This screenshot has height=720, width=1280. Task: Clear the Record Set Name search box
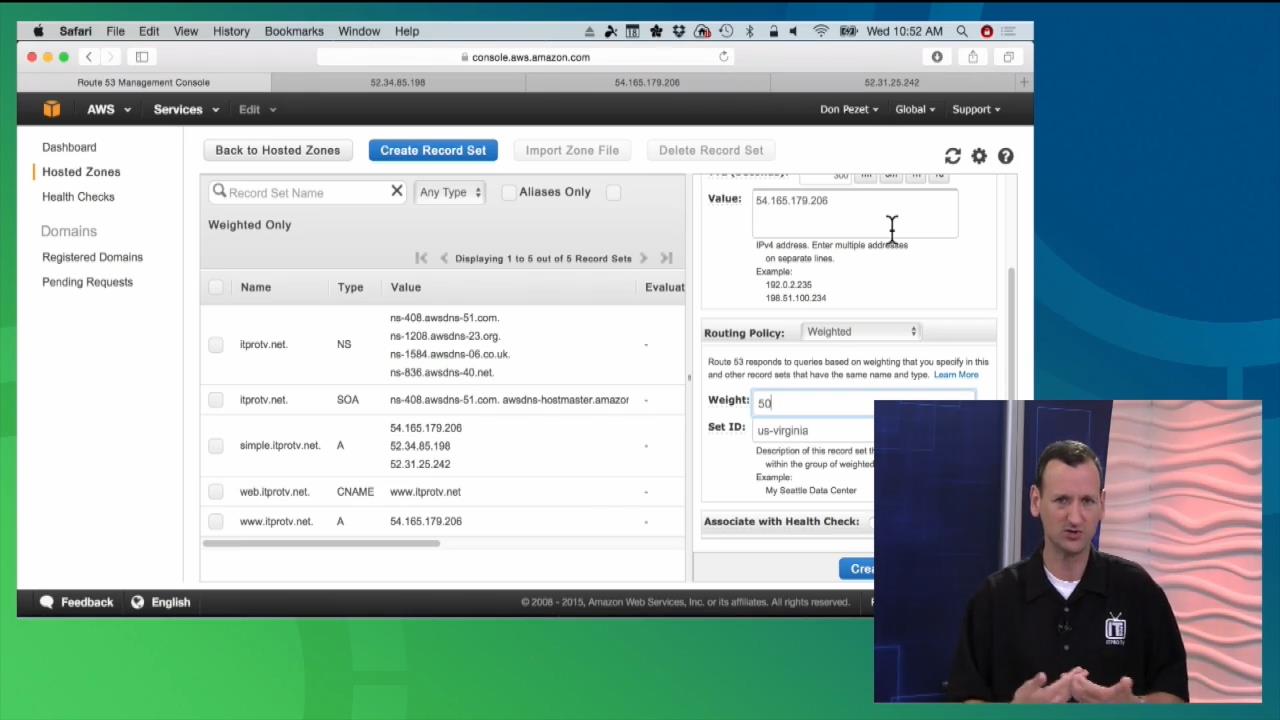coord(397,191)
